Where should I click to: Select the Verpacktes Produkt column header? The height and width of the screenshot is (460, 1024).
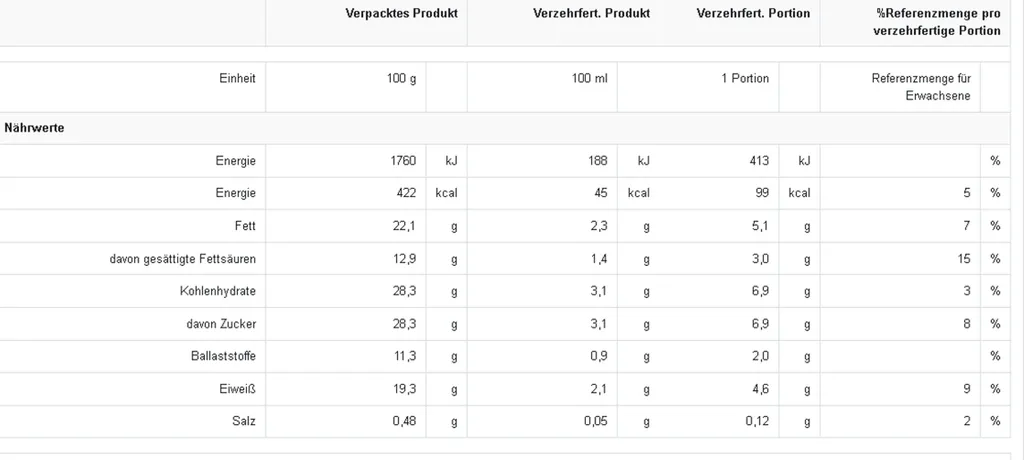coord(402,14)
